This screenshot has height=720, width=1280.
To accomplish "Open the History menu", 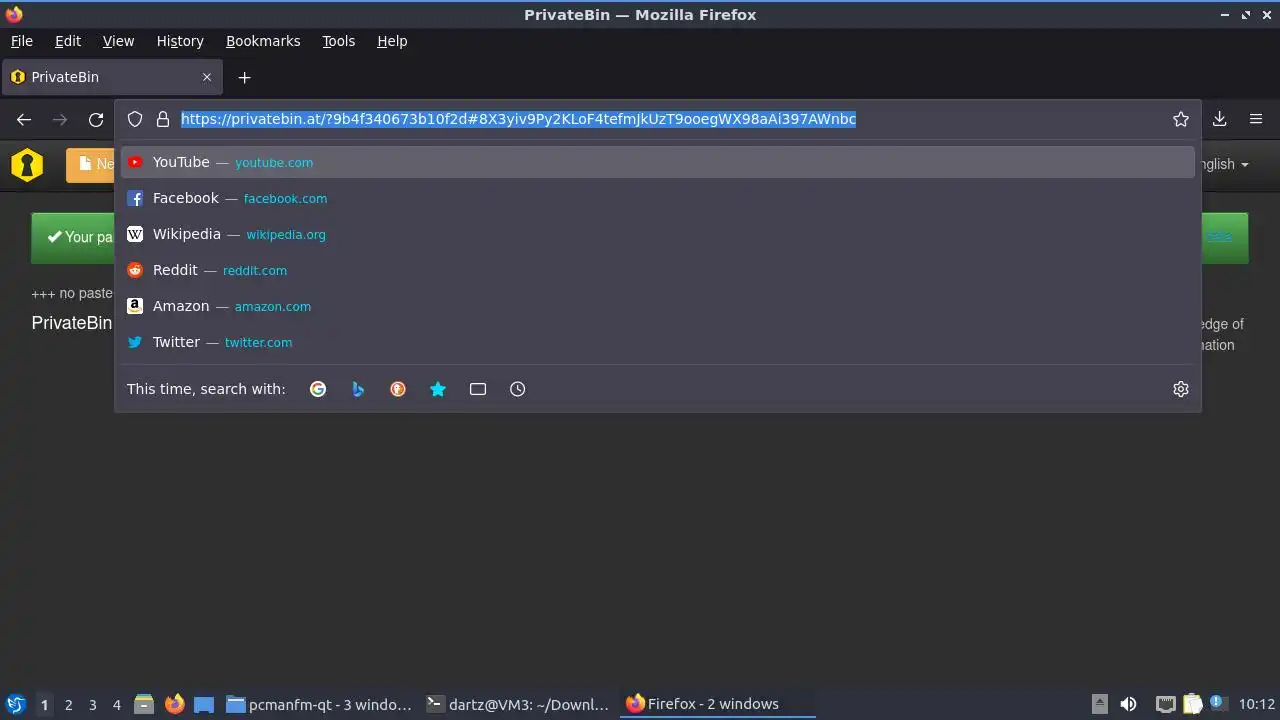I will 180,41.
